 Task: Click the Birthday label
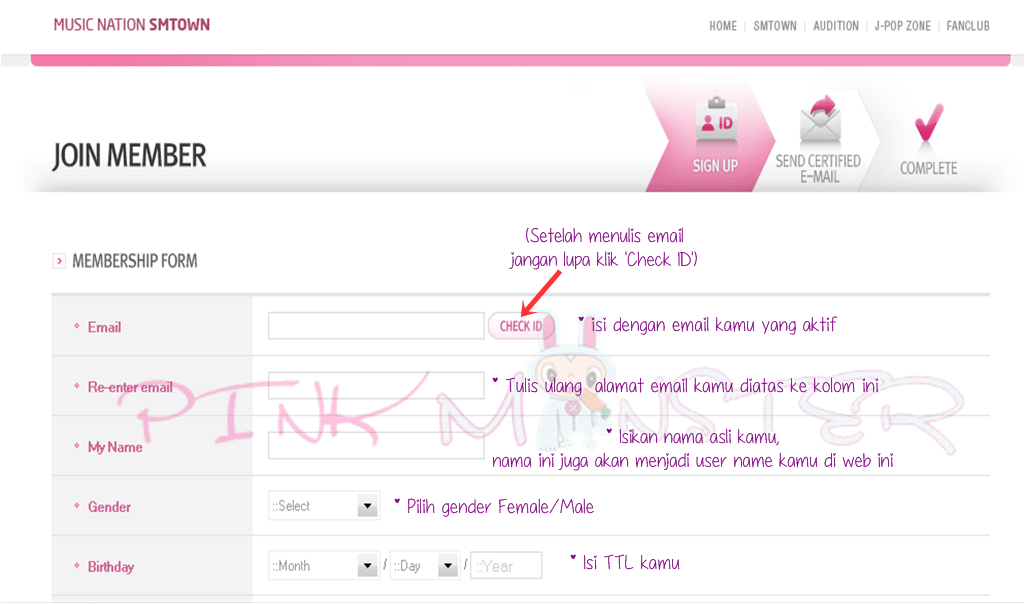[x=110, y=567]
